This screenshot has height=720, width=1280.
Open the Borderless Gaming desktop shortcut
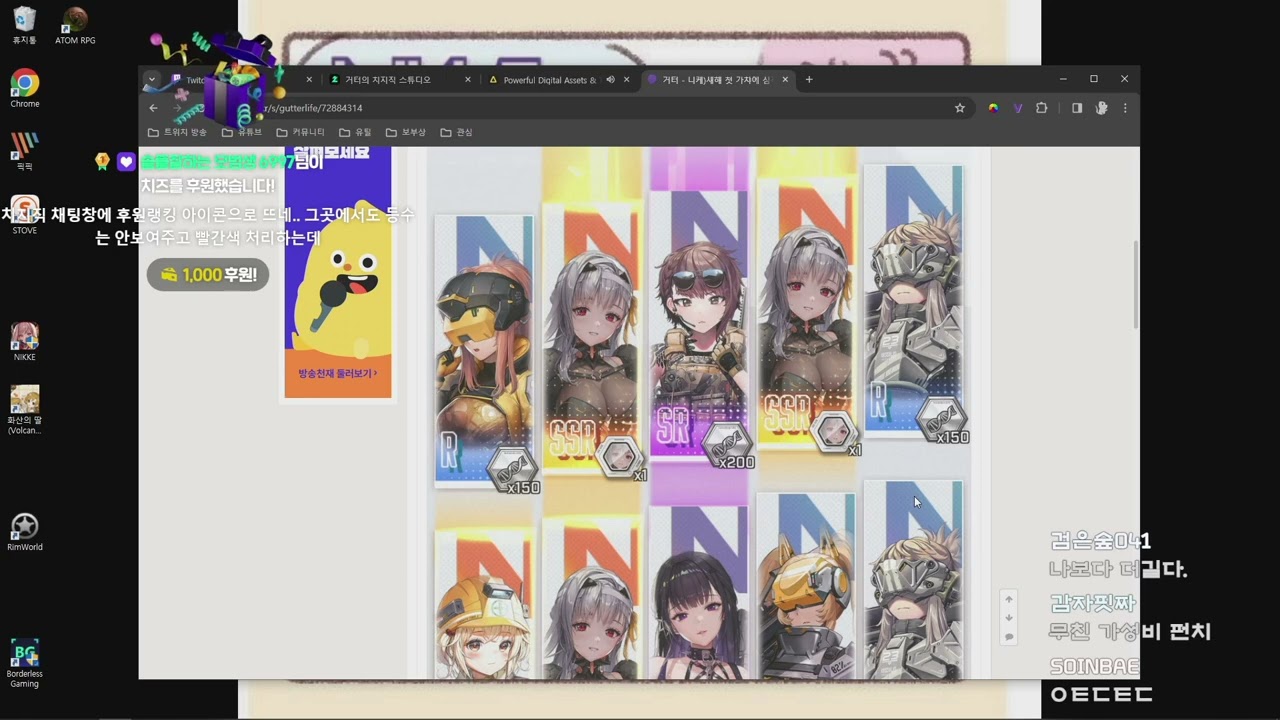[24, 664]
